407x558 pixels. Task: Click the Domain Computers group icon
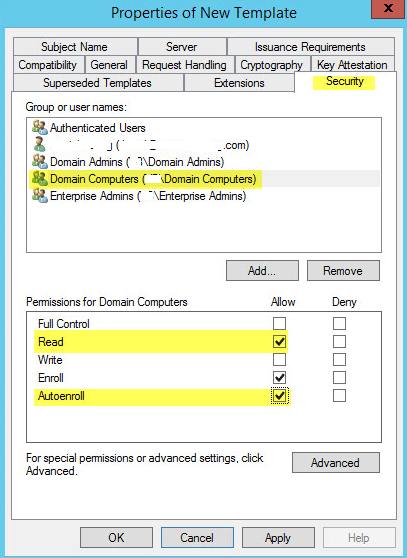39,178
